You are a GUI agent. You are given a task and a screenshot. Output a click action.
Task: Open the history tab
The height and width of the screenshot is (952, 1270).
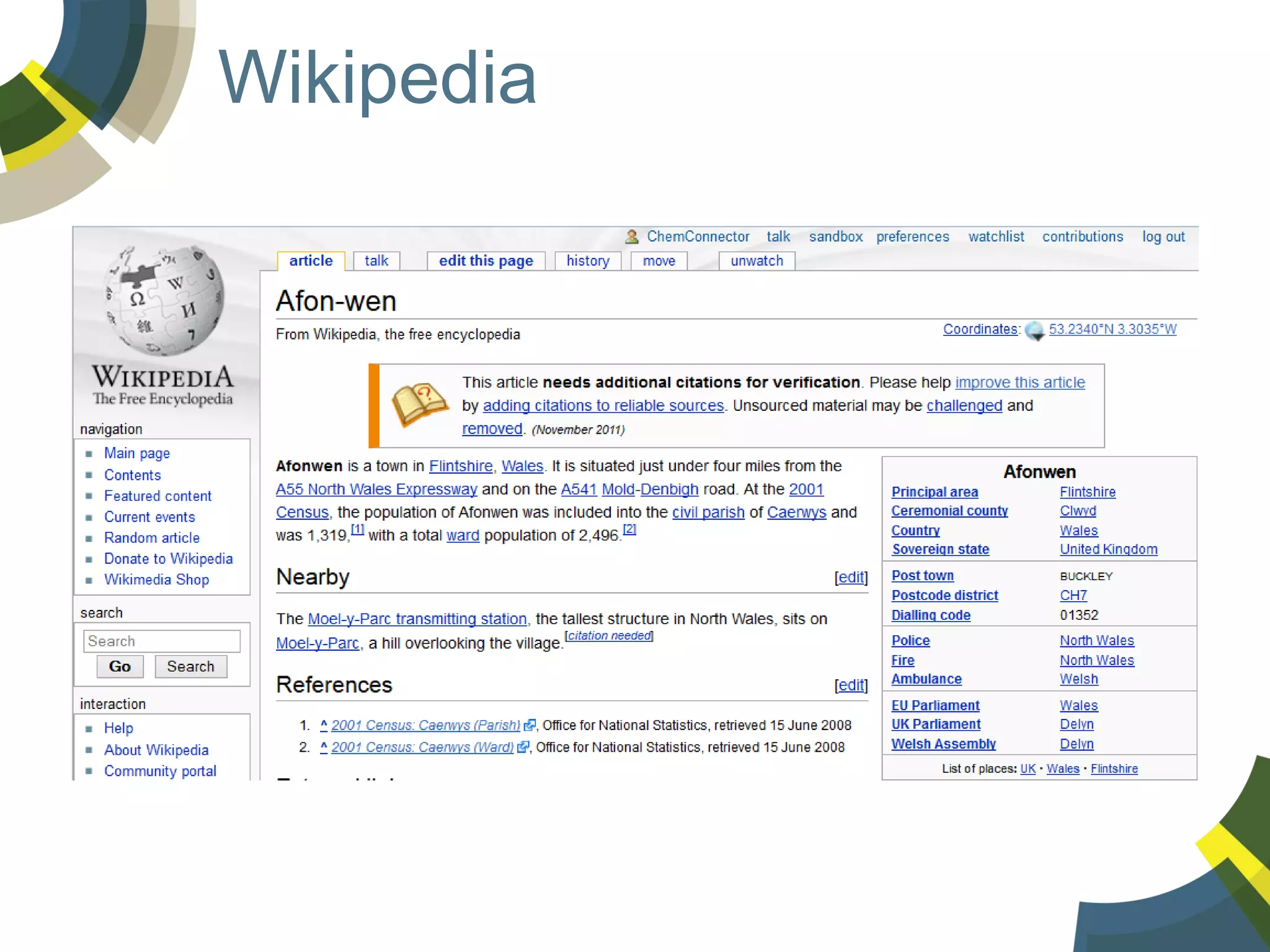588,261
